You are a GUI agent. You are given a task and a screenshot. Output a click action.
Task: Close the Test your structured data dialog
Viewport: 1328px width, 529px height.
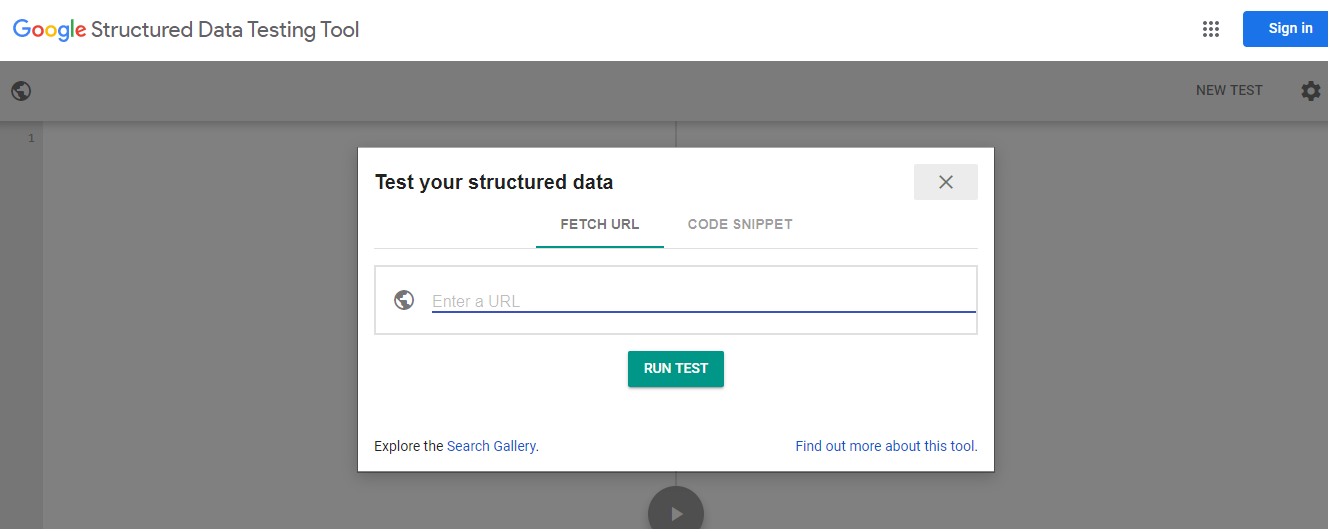[945, 182]
